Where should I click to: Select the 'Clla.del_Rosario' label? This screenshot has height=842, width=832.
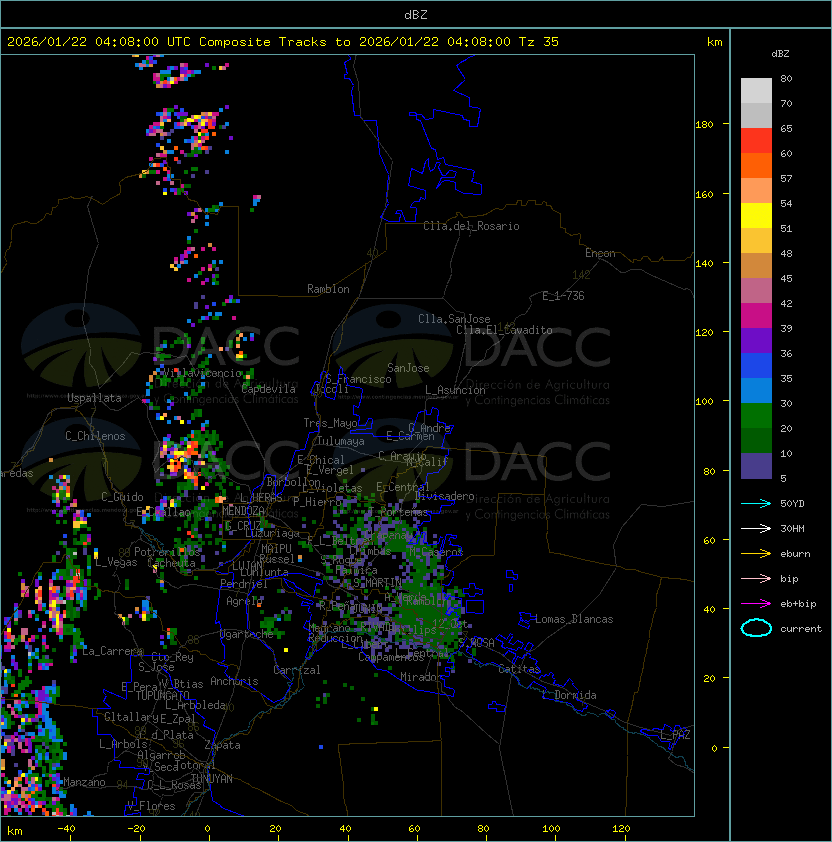pyautogui.click(x=471, y=226)
